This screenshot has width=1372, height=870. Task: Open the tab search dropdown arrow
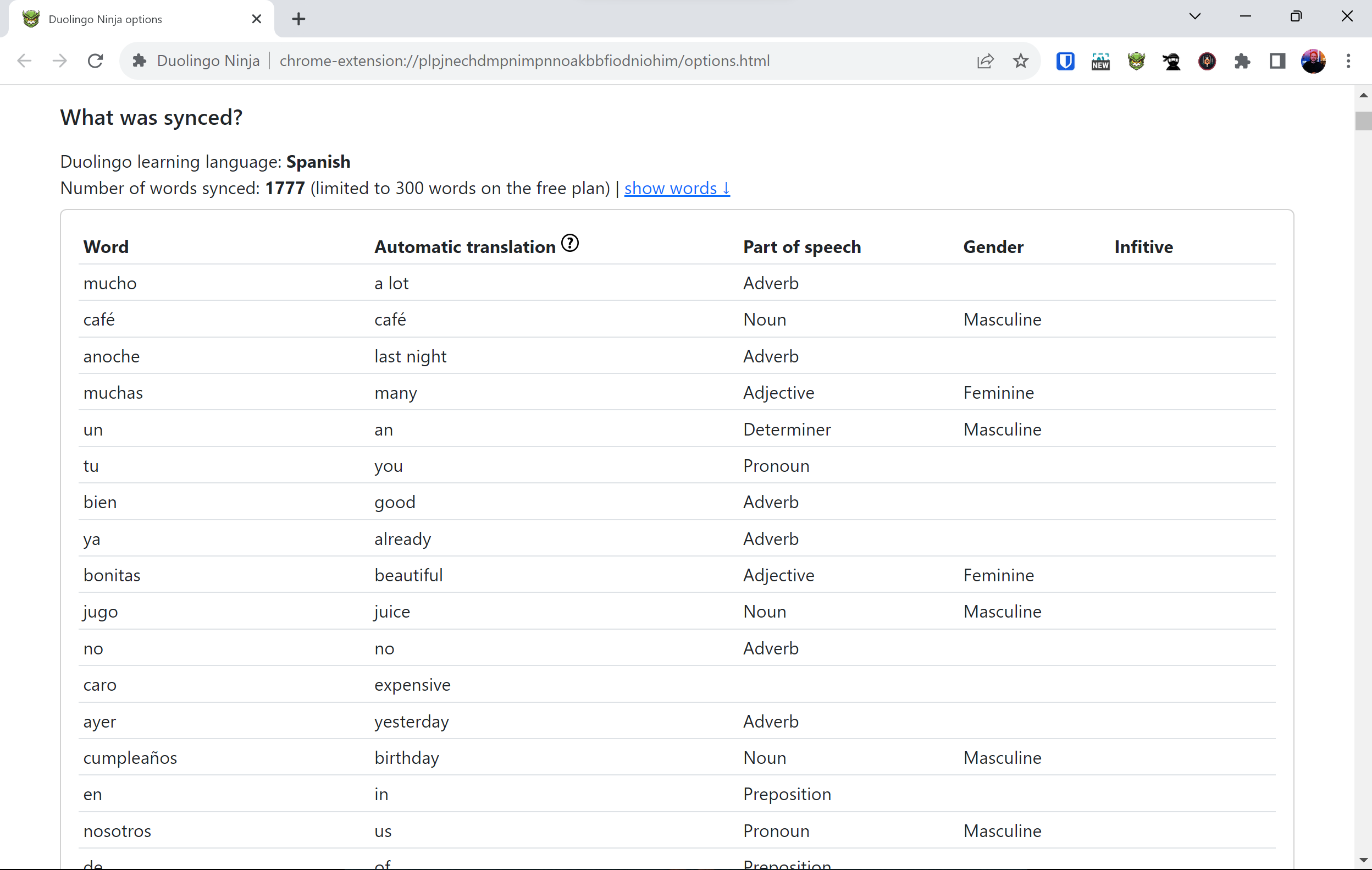pyautogui.click(x=1196, y=16)
